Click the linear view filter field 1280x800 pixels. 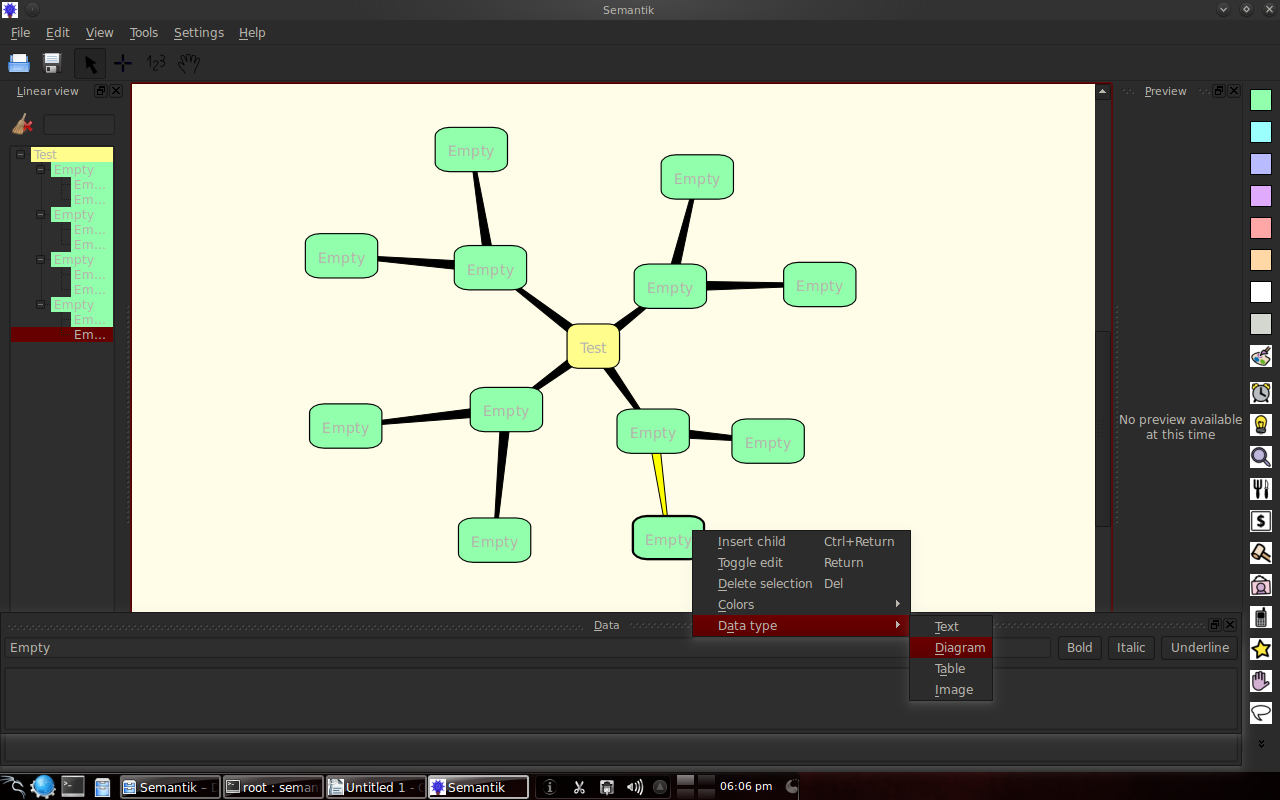tap(79, 125)
